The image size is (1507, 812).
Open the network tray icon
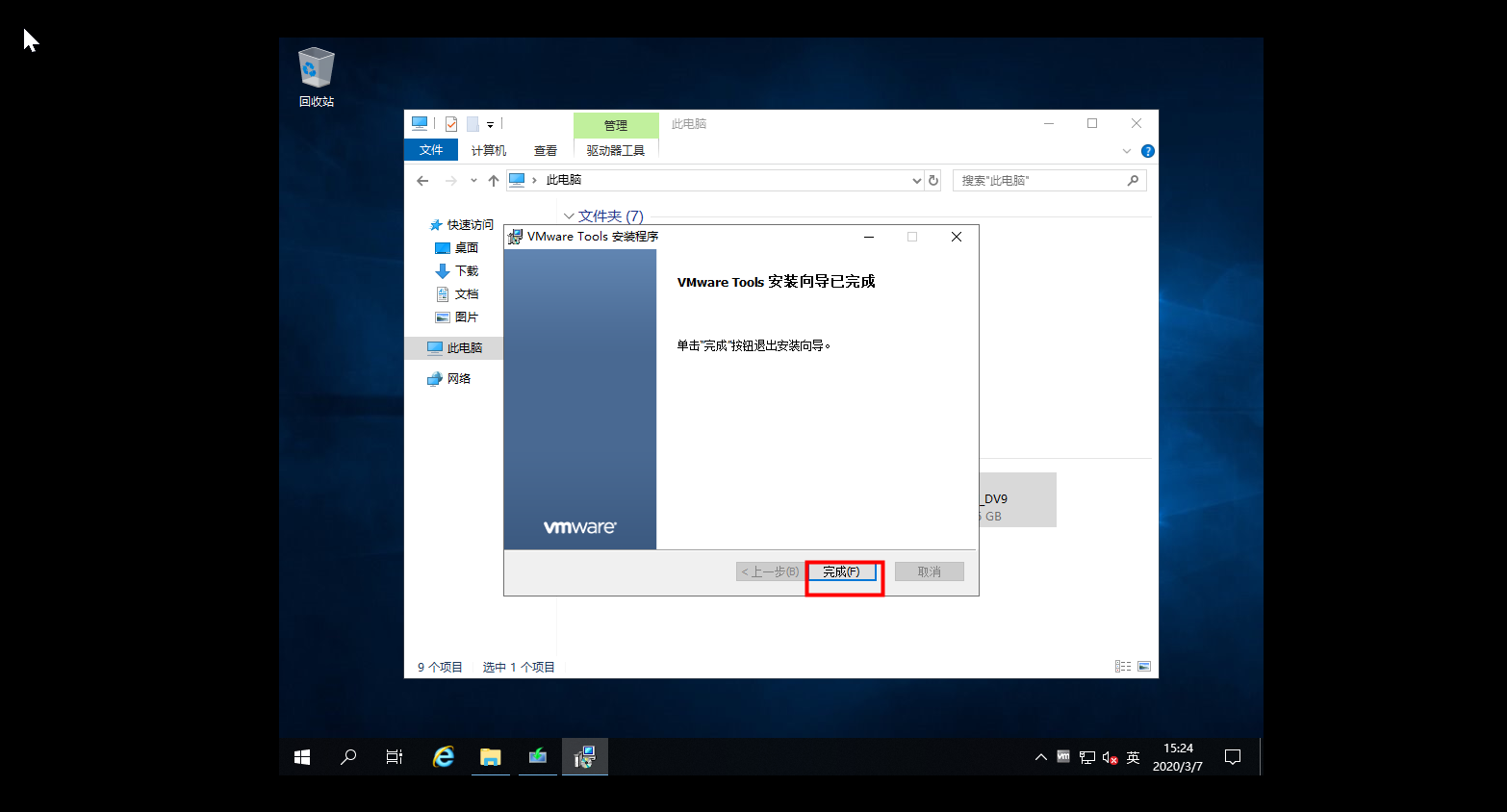(x=1087, y=757)
